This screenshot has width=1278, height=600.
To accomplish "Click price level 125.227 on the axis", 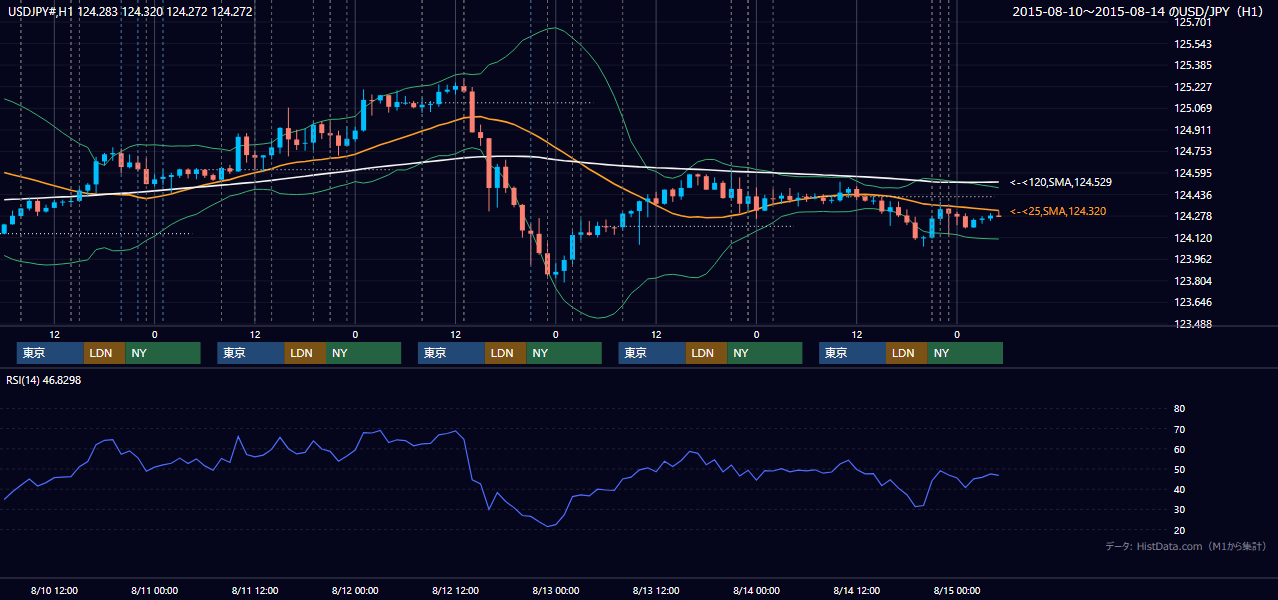I will click(x=1193, y=87).
